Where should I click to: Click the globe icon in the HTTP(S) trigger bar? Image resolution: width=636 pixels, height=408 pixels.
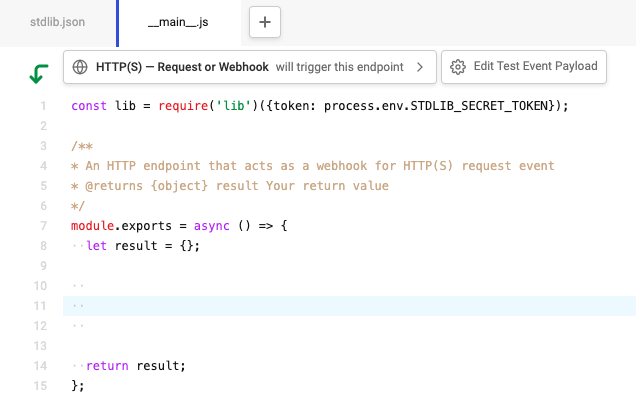pos(80,67)
